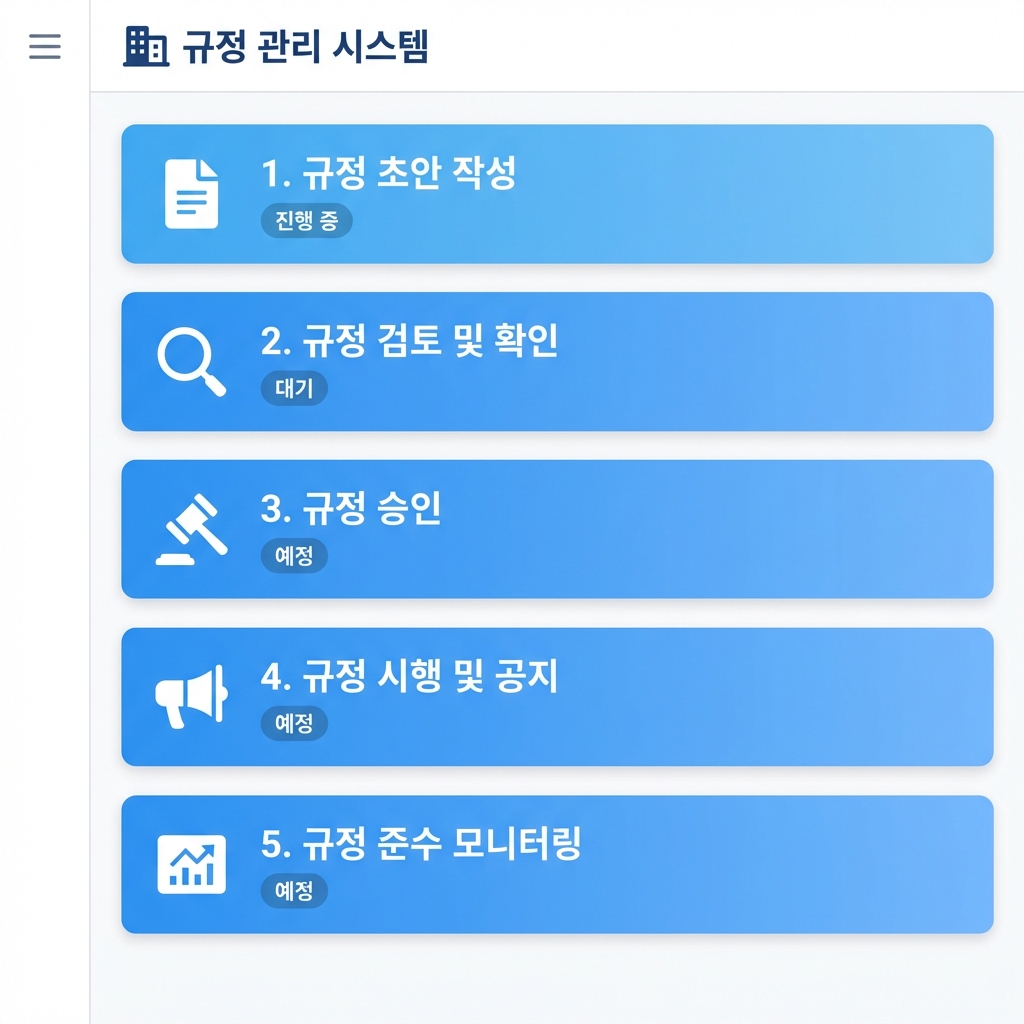Select the magnifying glass icon for 규정 검토
This screenshot has height=1024, width=1024.
(x=193, y=358)
